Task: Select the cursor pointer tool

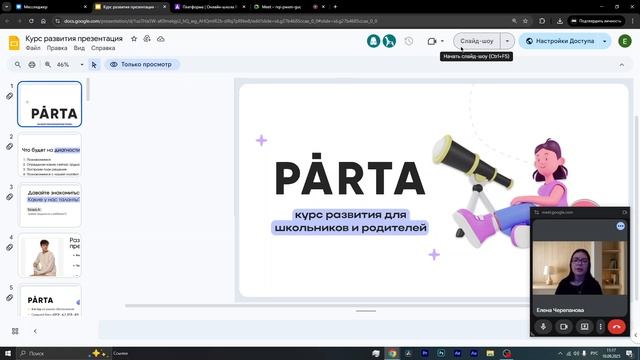Action: click(x=94, y=64)
